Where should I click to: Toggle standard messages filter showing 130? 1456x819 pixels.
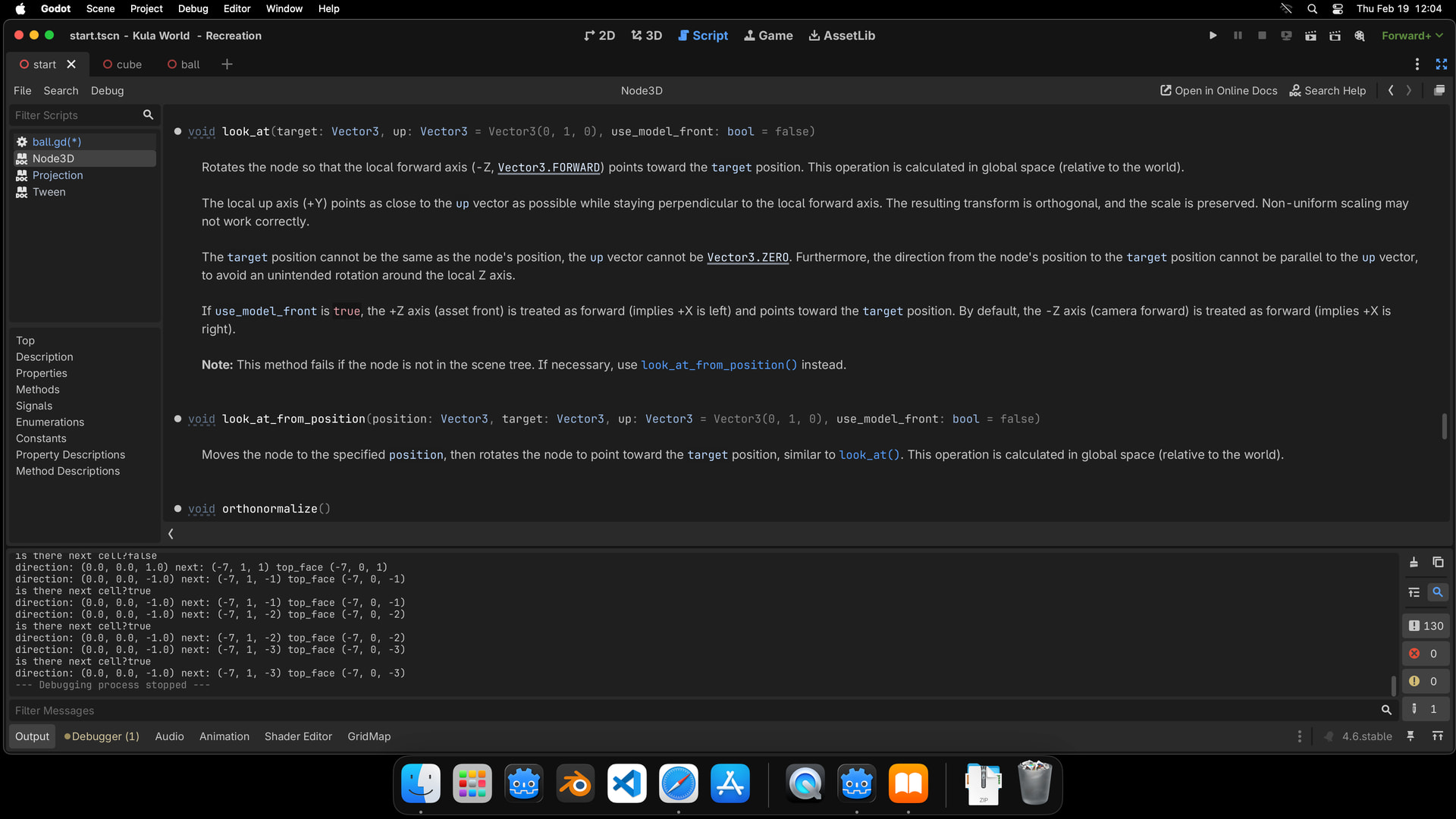(1426, 626)
